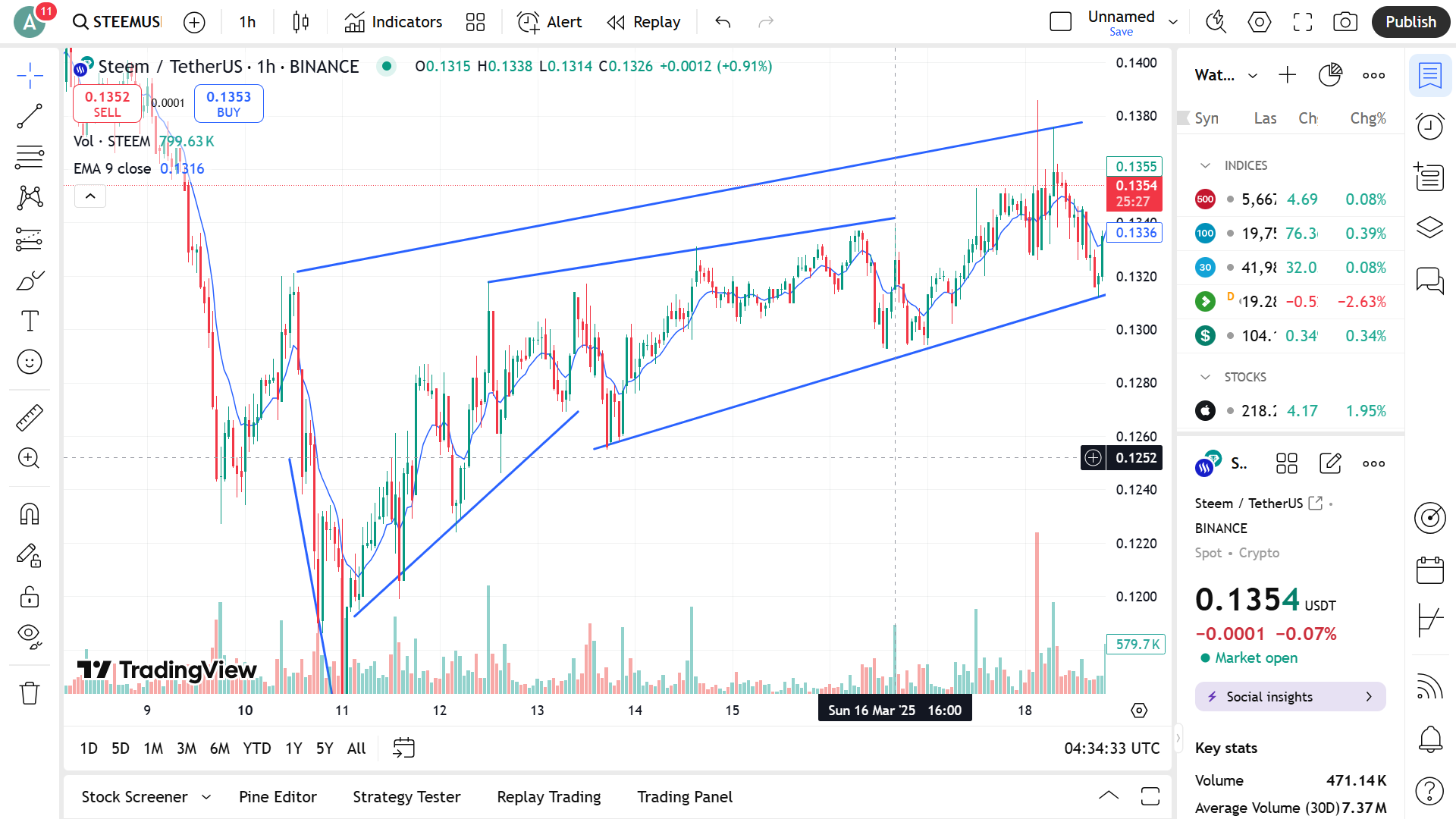Redo the last chart action

766,22
